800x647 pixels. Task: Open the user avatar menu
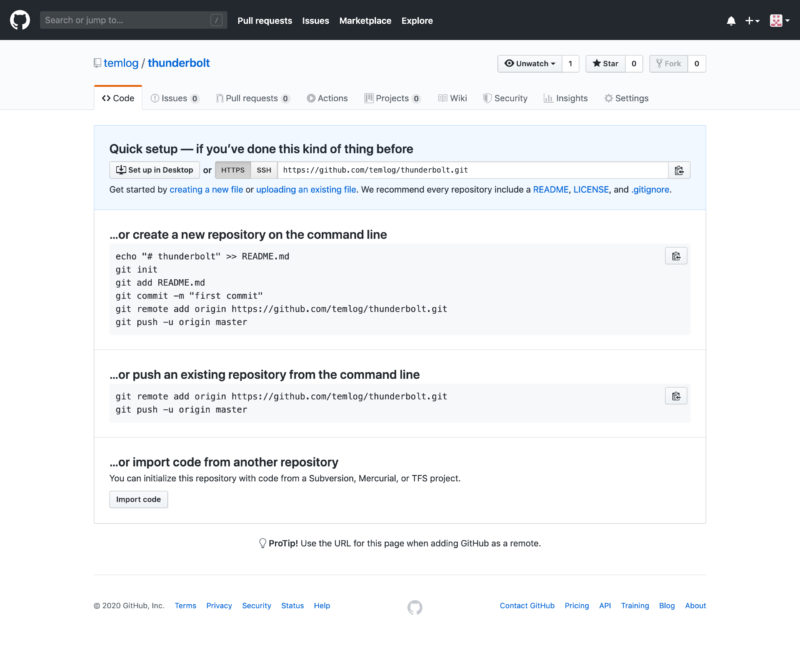779,20
